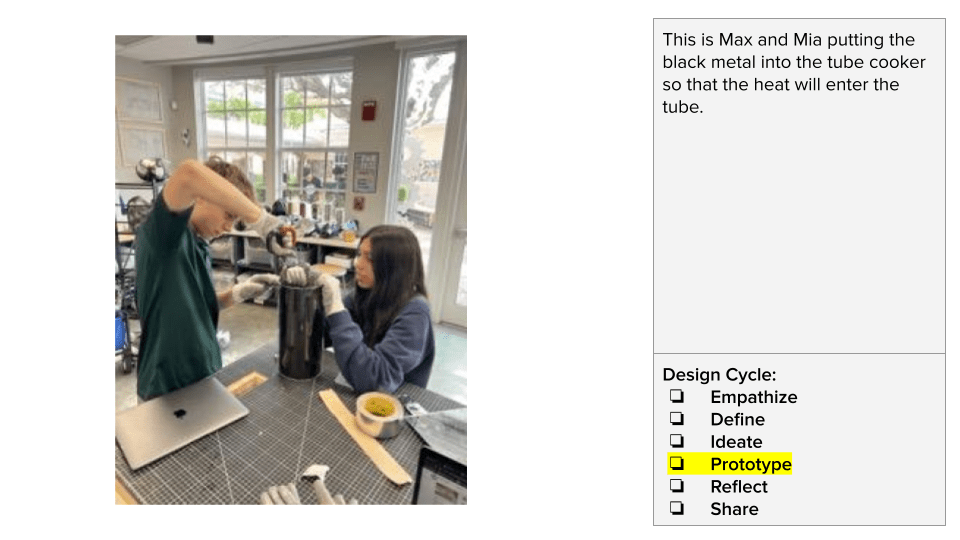This screenshot has width=960, height=540.
Task: Place cursor in the Max and Mia description
Action: point(793,73)
